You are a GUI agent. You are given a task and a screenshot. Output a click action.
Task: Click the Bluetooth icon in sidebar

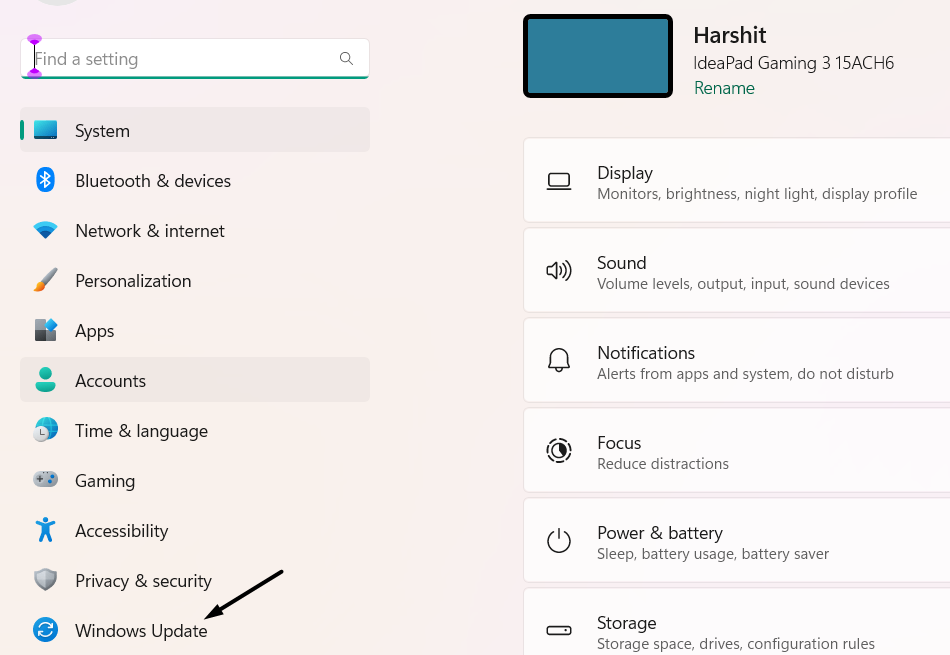pyautogui.click(x=45, y=180)
